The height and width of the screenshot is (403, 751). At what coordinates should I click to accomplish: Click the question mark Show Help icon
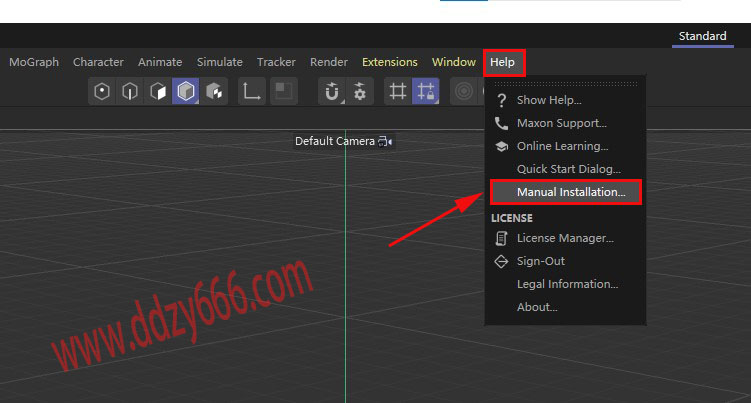click(501, 100)
